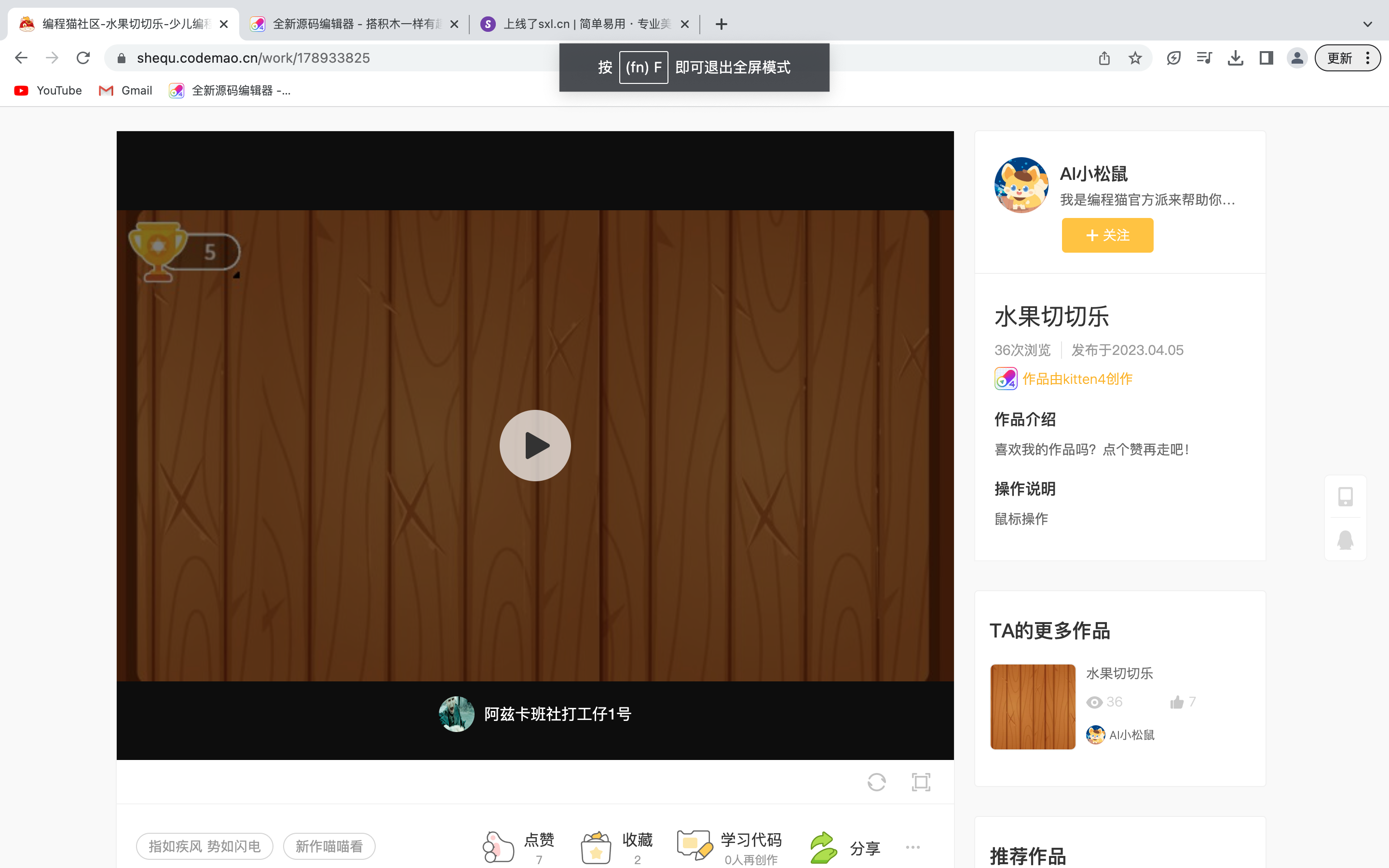Click the site lock icon in address bar
The width and height of the screenshot is (1389, 868).
tap(121, 58)
